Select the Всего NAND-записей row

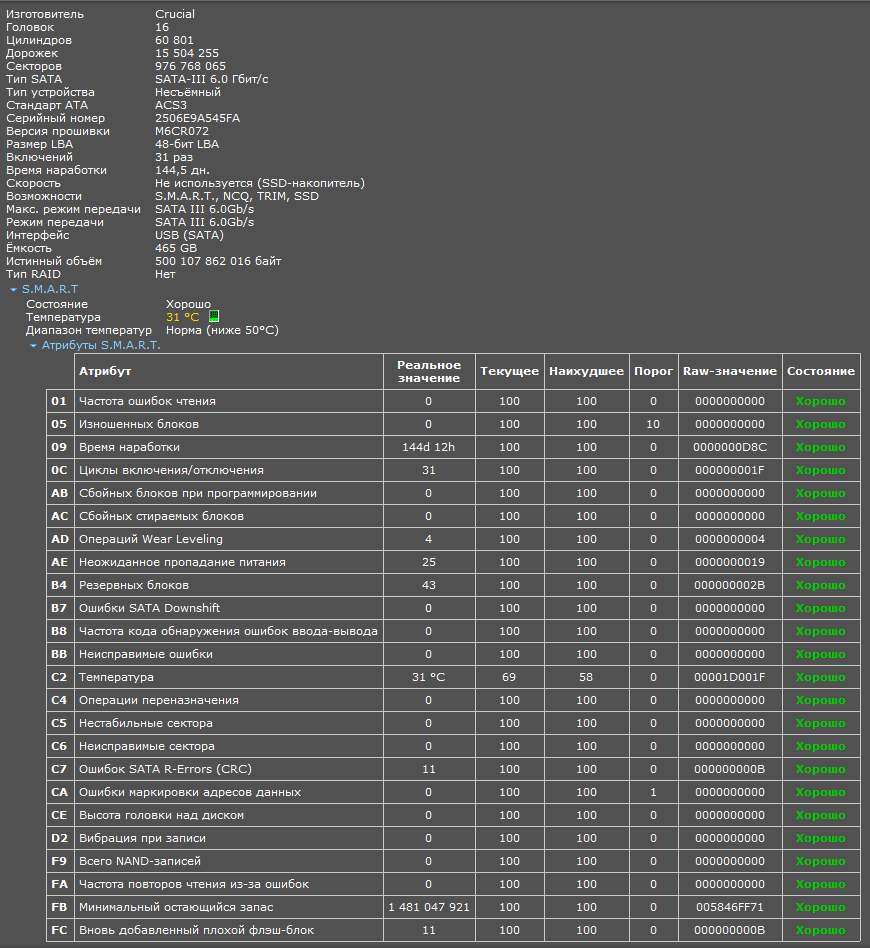click(x=453, y=861)
